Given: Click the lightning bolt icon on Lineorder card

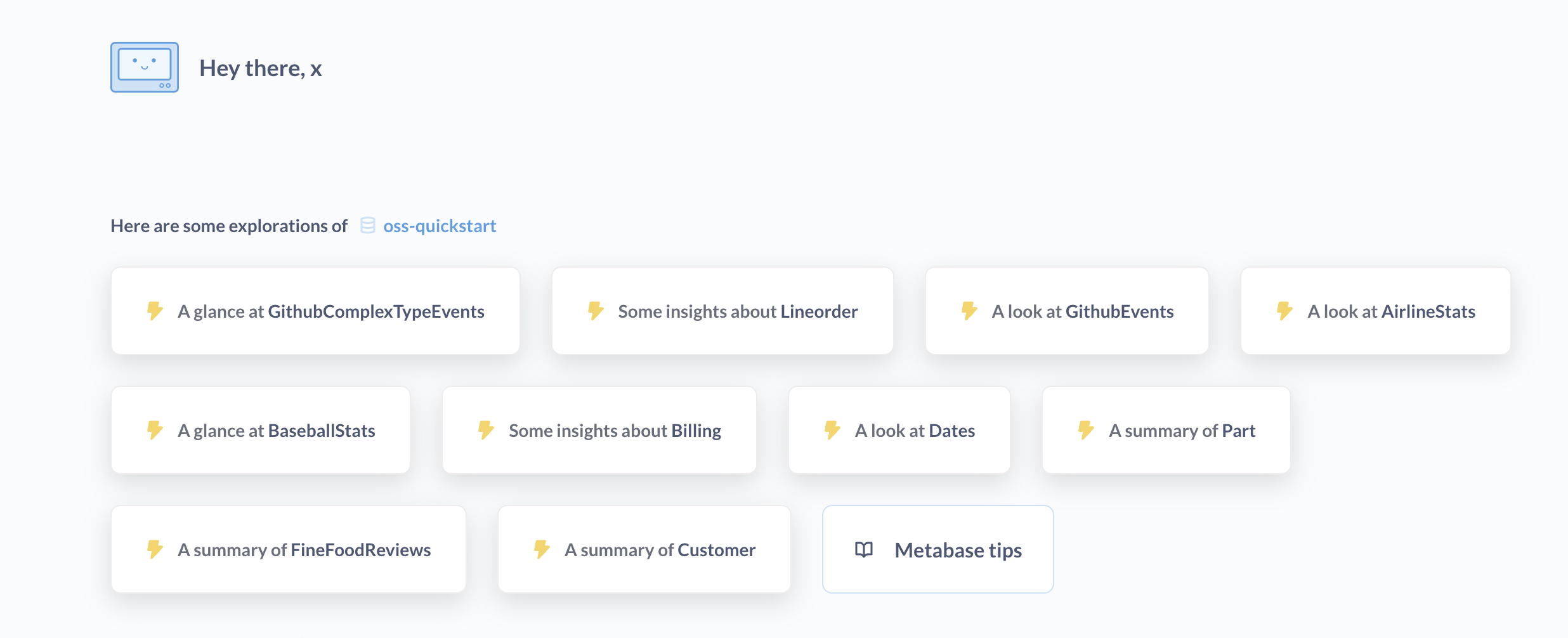Looking at the screenshot, I should click(595, 311).
